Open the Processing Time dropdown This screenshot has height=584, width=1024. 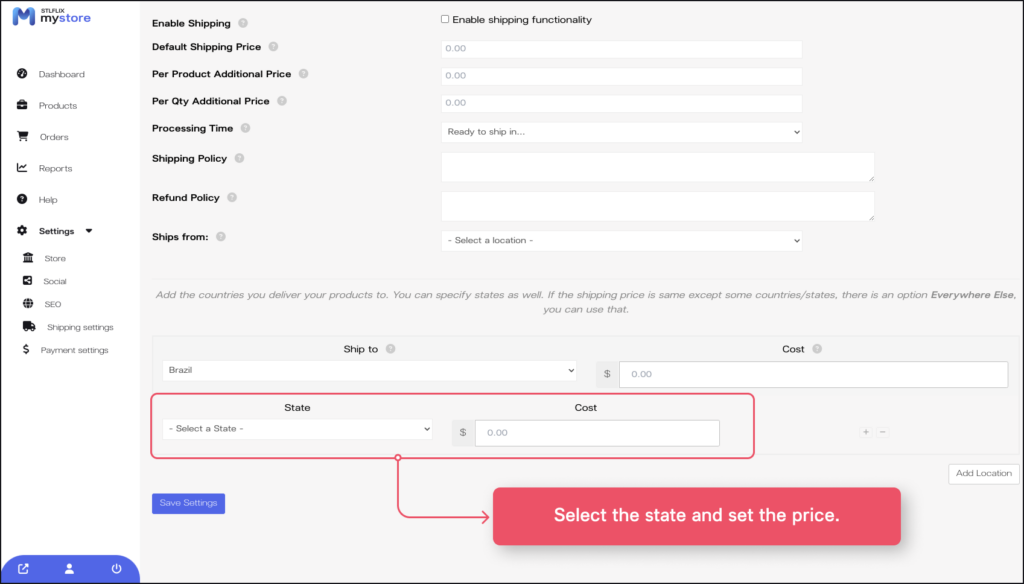pyautogui.click(x=621, y=132)
